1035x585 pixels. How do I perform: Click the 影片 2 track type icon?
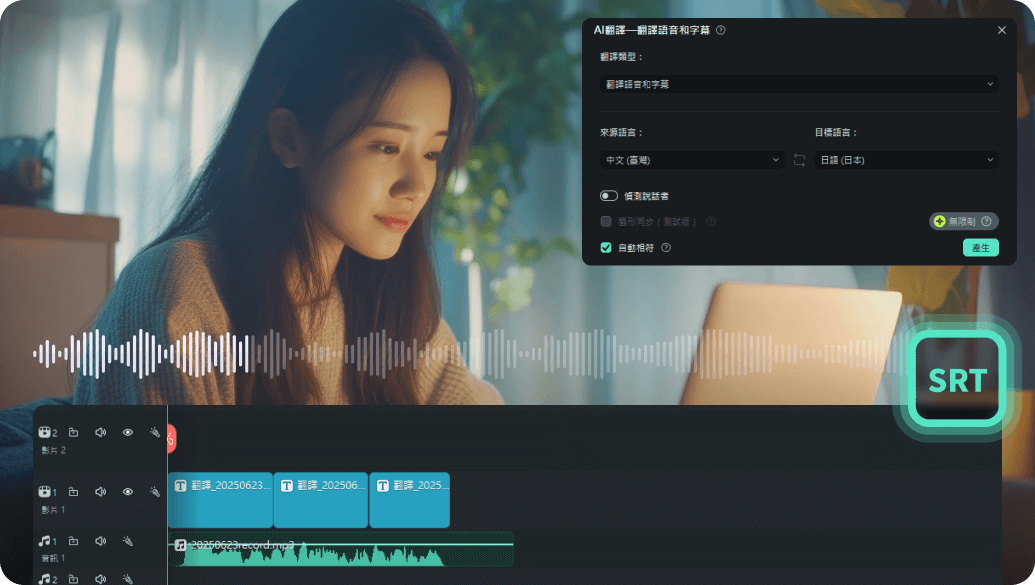[x=45, y=432]
